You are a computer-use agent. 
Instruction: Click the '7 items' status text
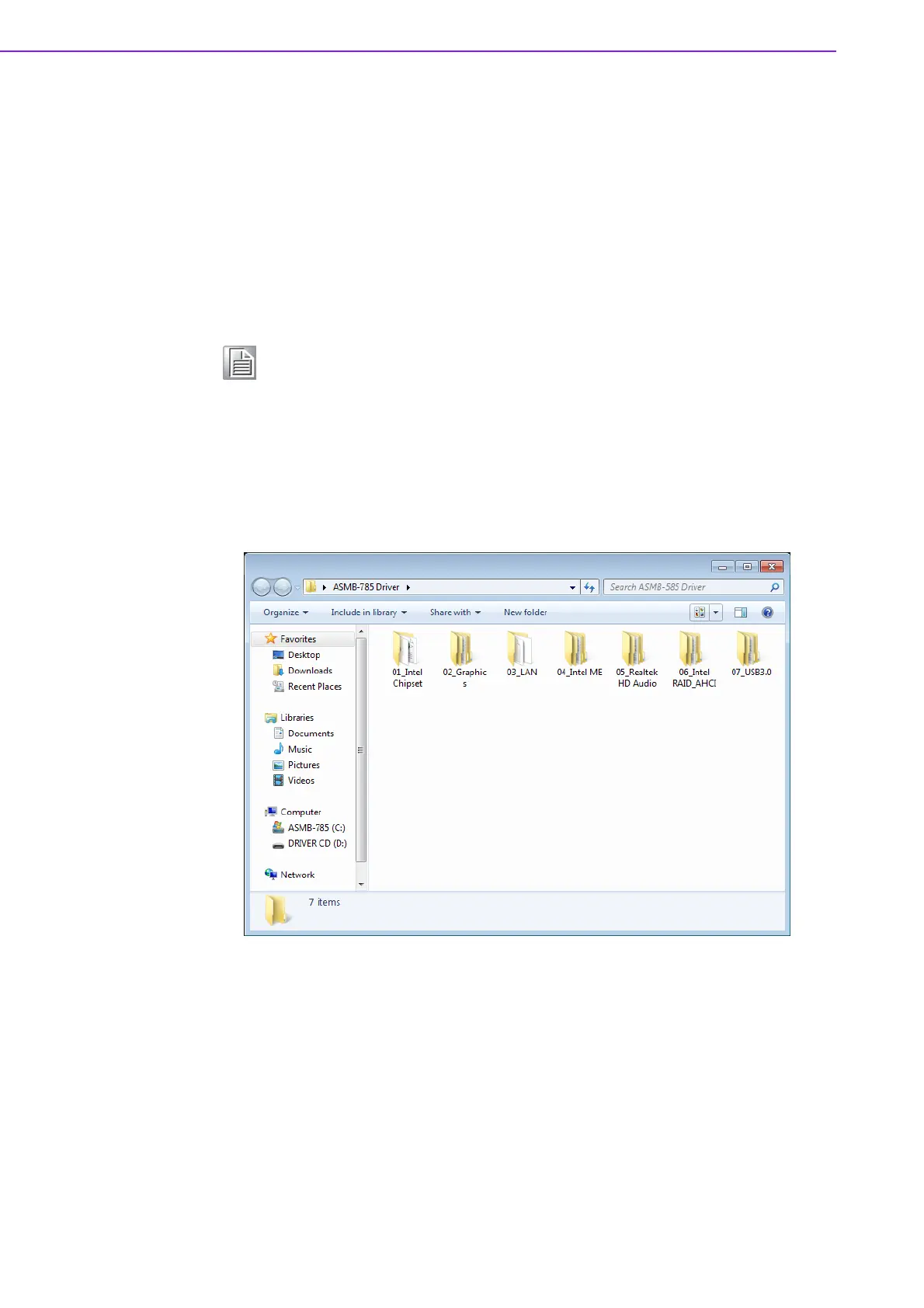tap(324, 903)
